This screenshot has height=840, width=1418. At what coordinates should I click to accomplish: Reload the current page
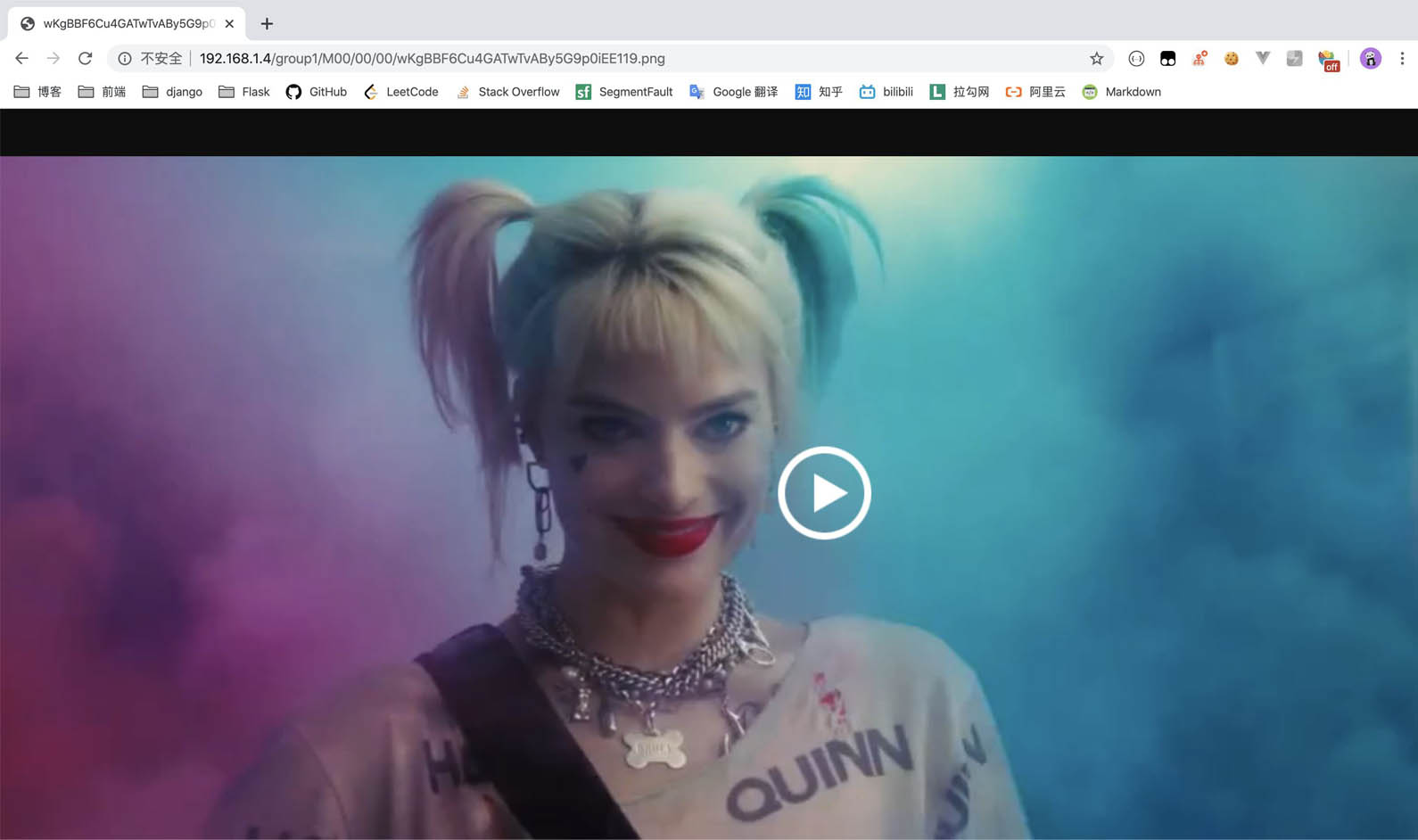point(86,59)
